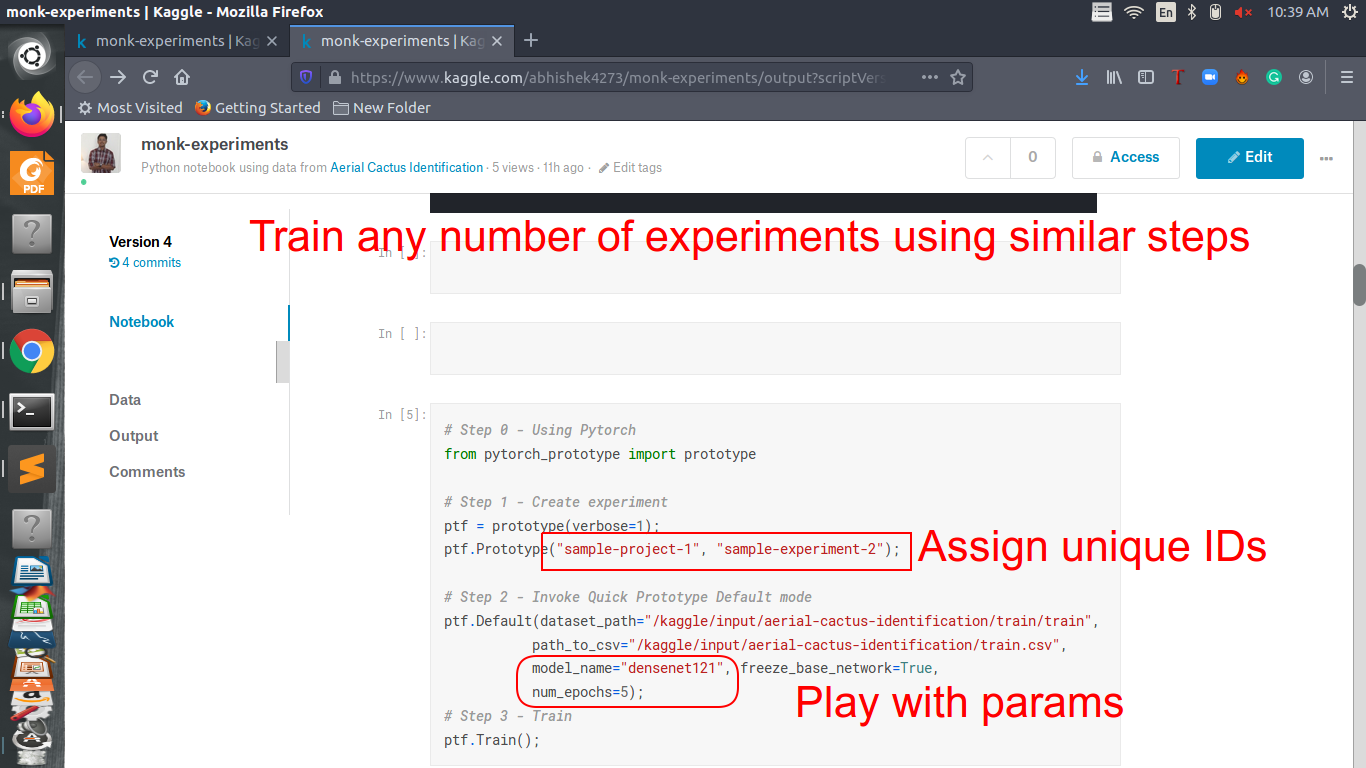Open the author profile picture

pyautogui.click(x=101, y=153)
